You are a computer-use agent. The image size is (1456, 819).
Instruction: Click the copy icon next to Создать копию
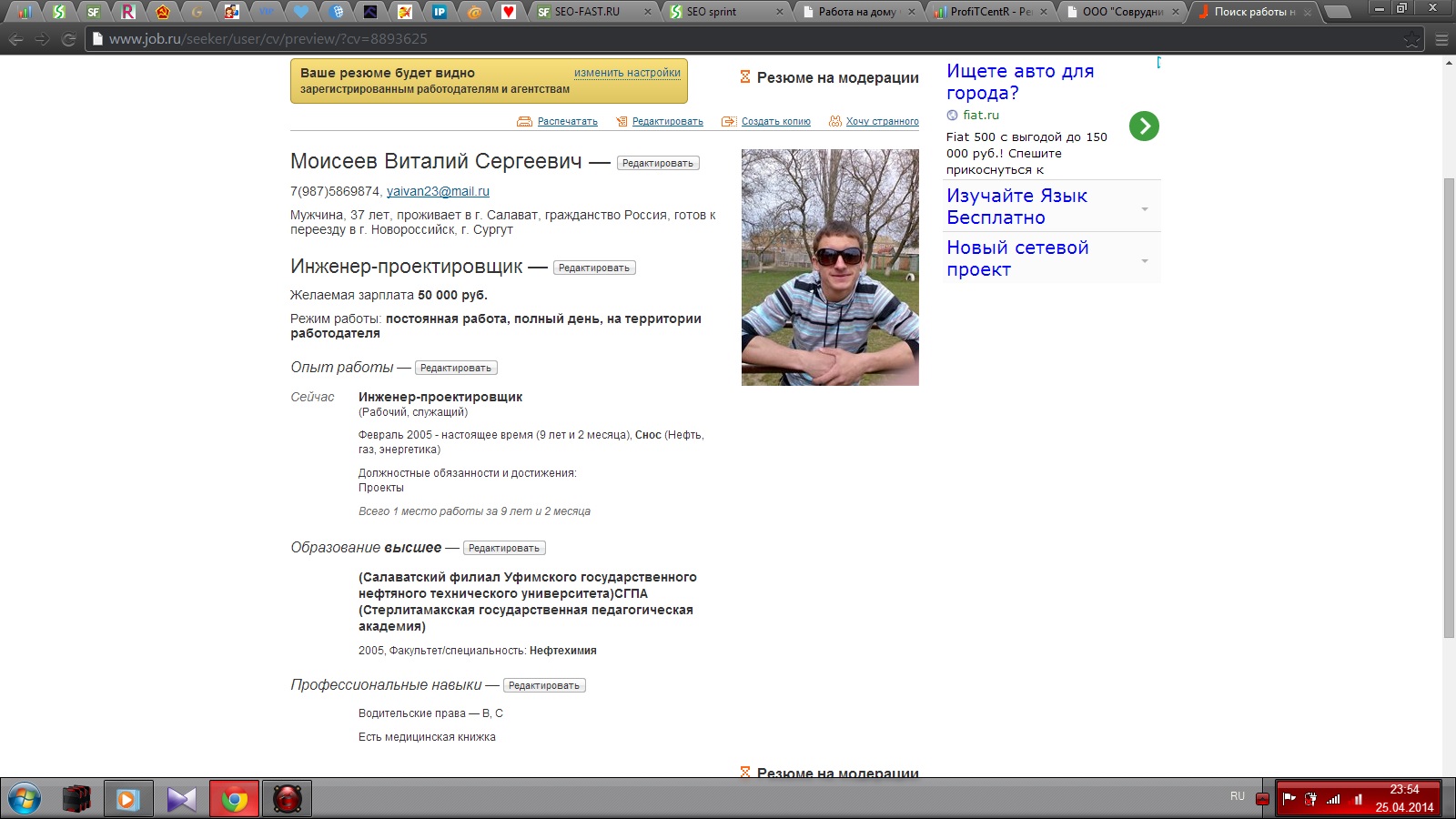coord(729,121)
